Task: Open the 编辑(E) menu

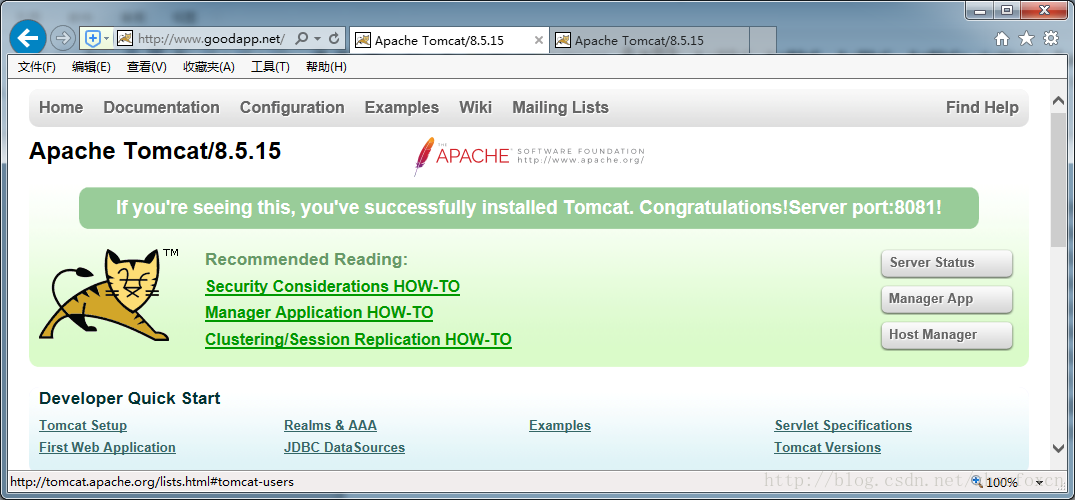Action: click(x=91, y=67)
